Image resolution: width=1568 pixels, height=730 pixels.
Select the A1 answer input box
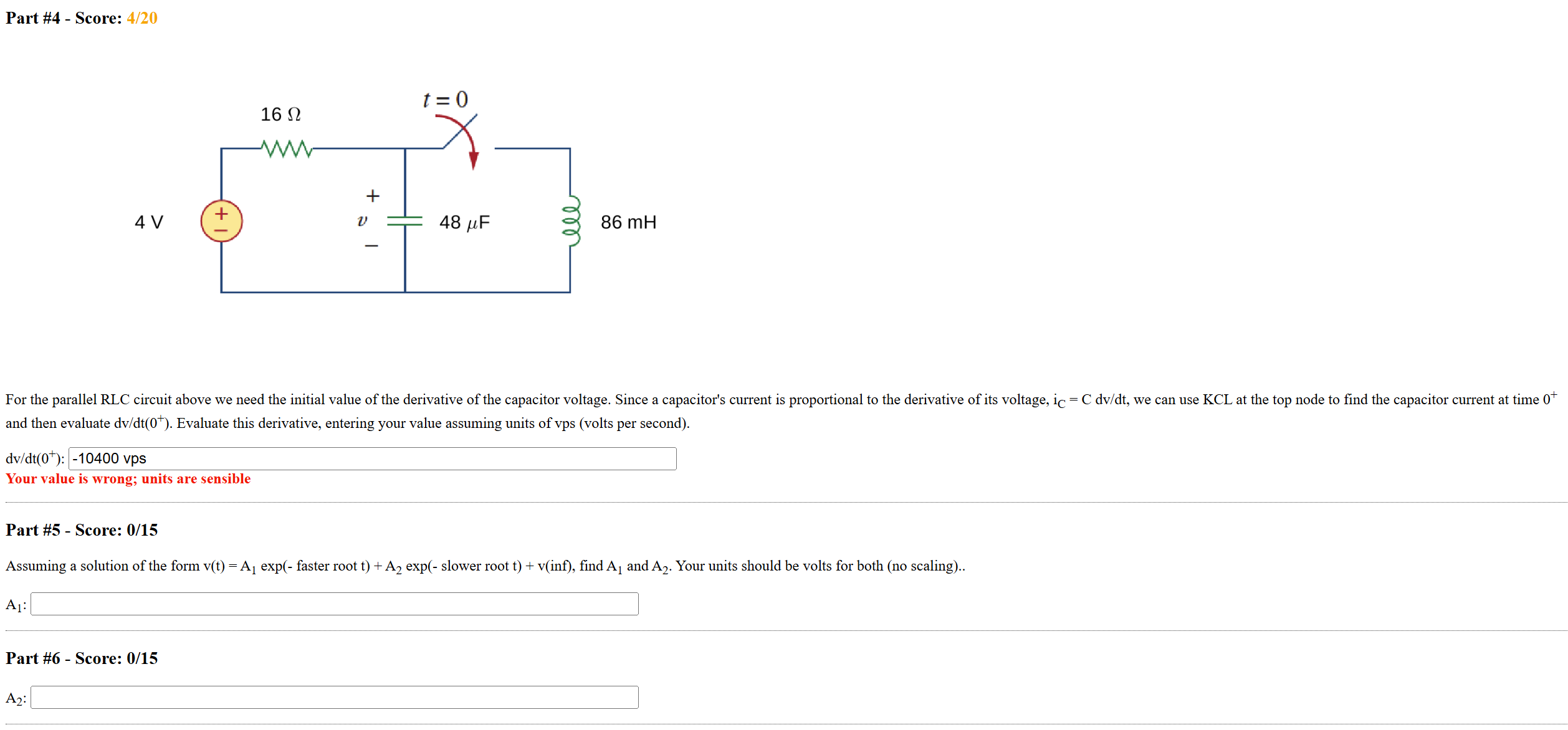tap(333, 603)
